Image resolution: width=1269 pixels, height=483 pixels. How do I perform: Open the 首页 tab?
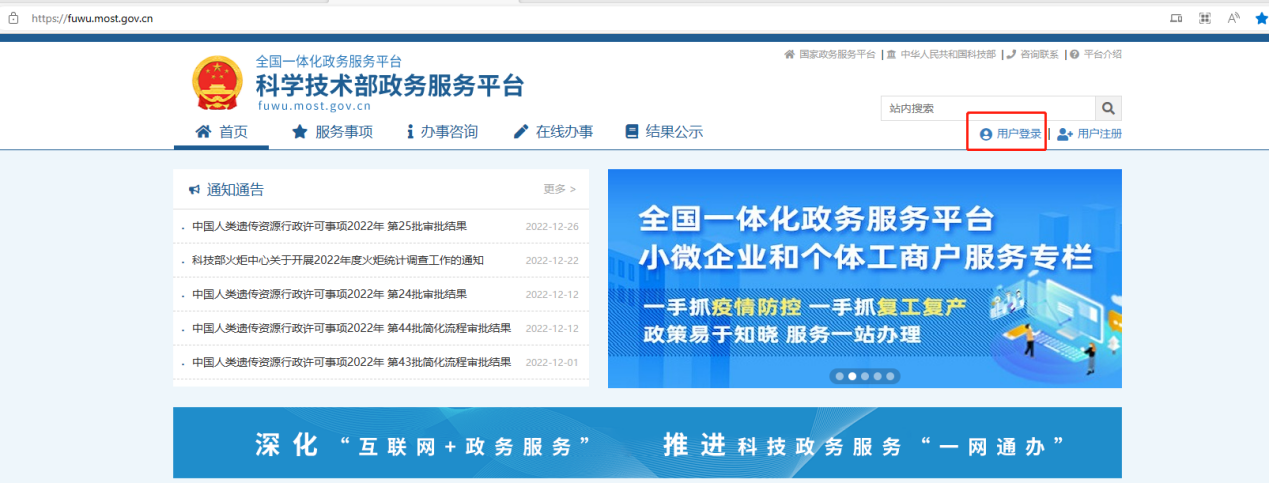[221, 132]
